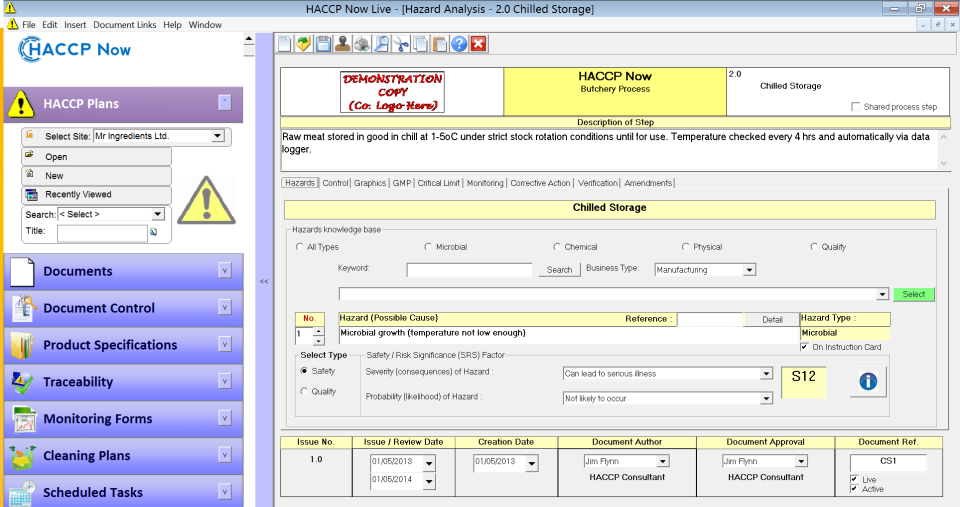Click the Paste clipboard icon
Viewport: 960px width, 507px height.
tap(440, 44)
